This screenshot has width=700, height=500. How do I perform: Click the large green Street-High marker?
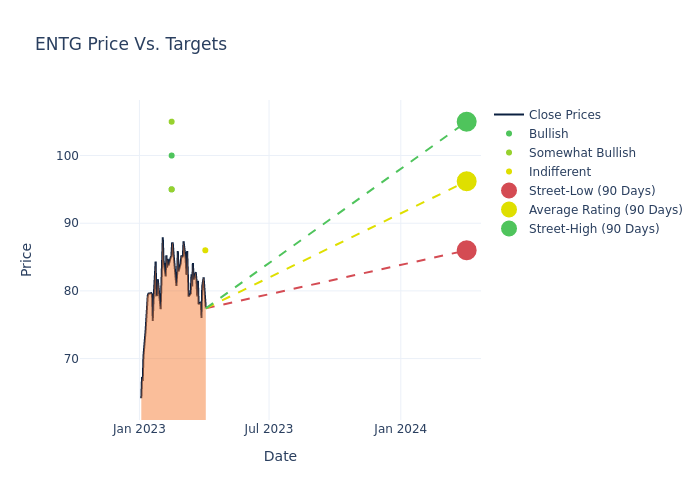click(x=466, y=122)
